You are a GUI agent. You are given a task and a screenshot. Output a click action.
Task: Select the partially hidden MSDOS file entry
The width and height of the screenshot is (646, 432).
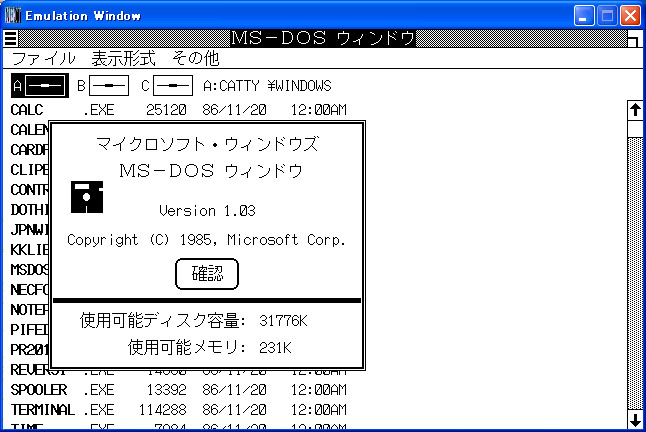tap(29, 270)
